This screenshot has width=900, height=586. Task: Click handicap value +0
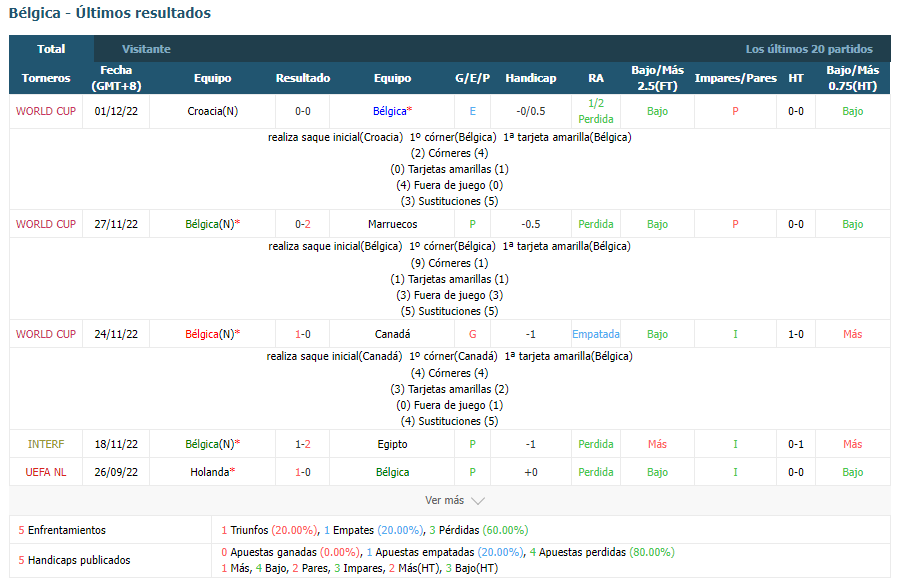(531, 472)
